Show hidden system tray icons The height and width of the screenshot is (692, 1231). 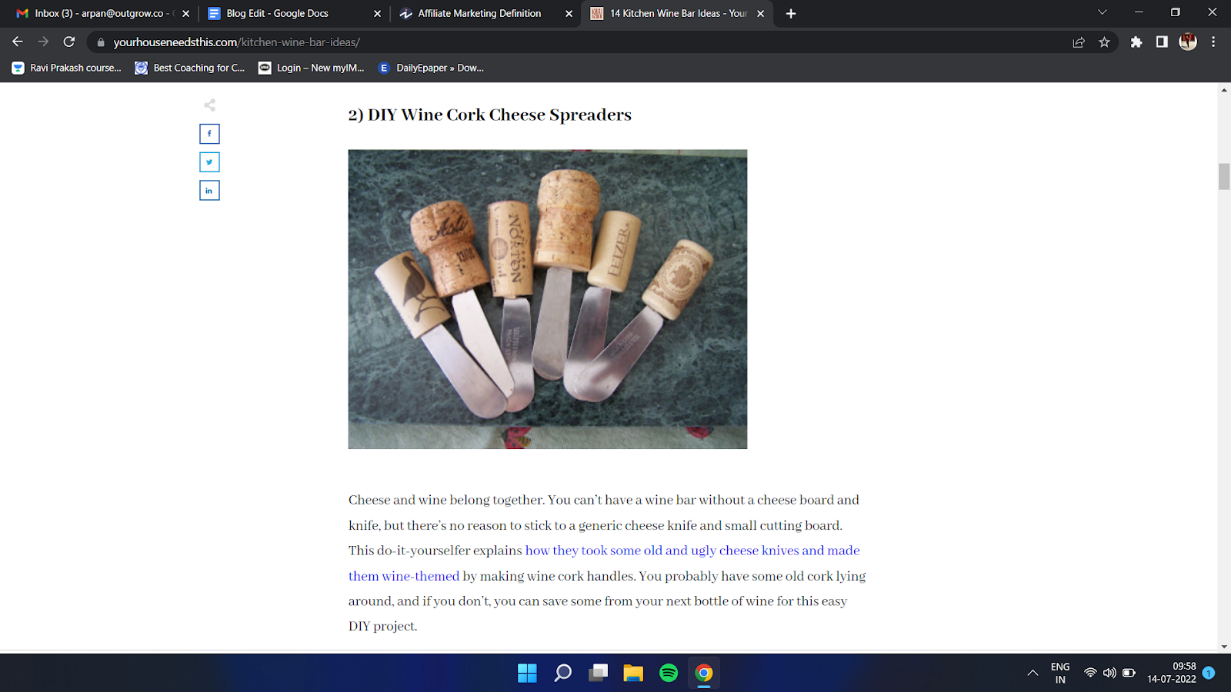point(1032,673)
